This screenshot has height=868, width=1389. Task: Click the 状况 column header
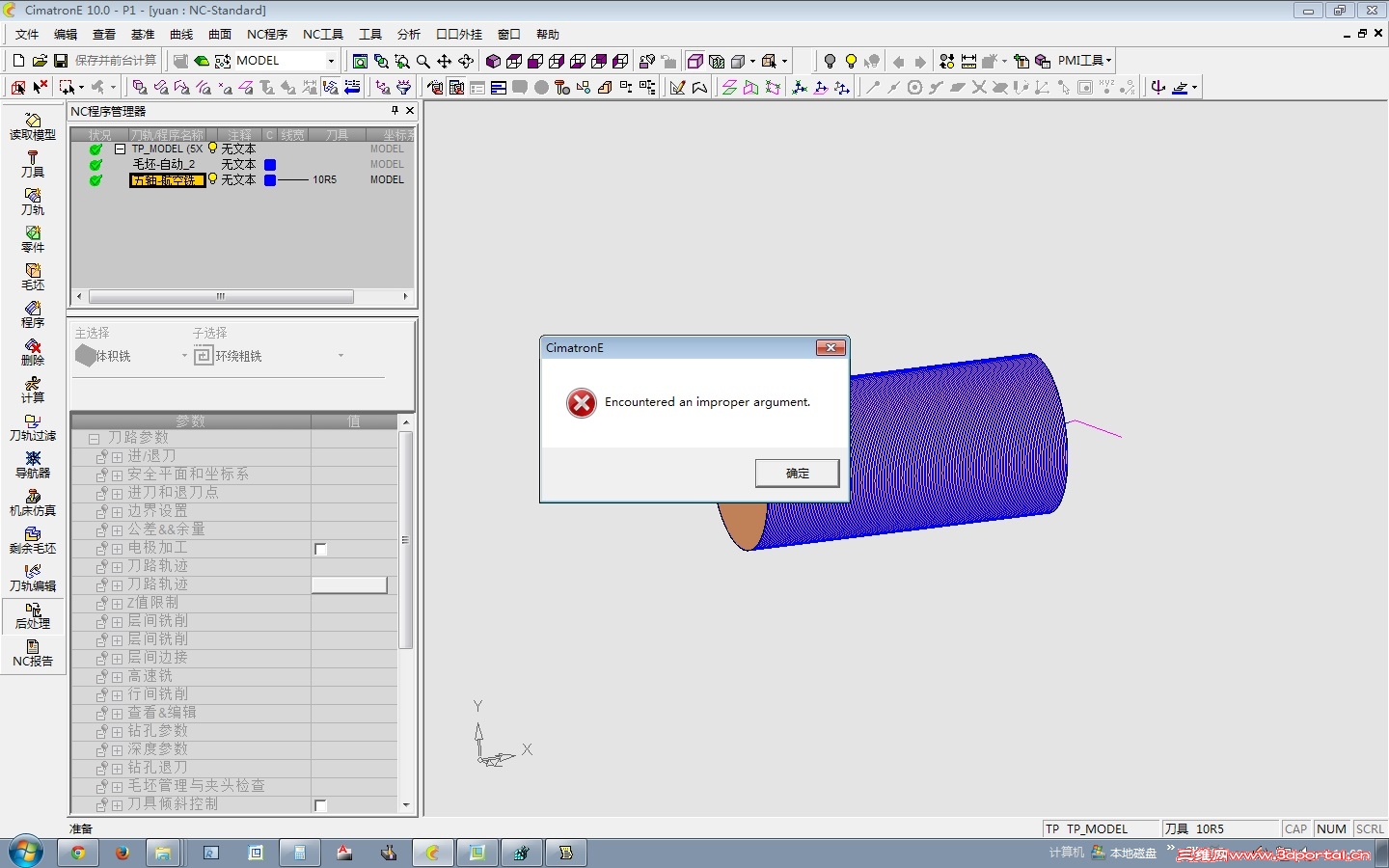click(100, 135)
